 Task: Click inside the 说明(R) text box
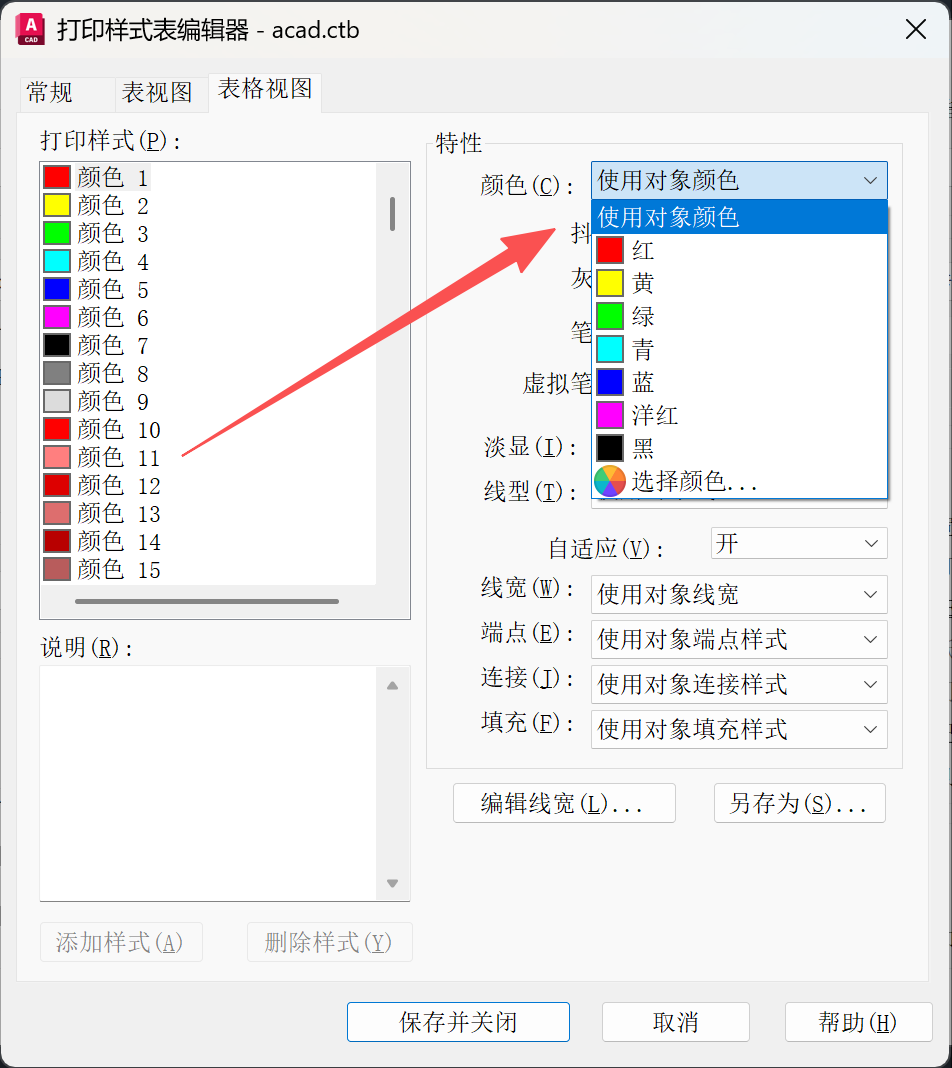tap(208, 783)
